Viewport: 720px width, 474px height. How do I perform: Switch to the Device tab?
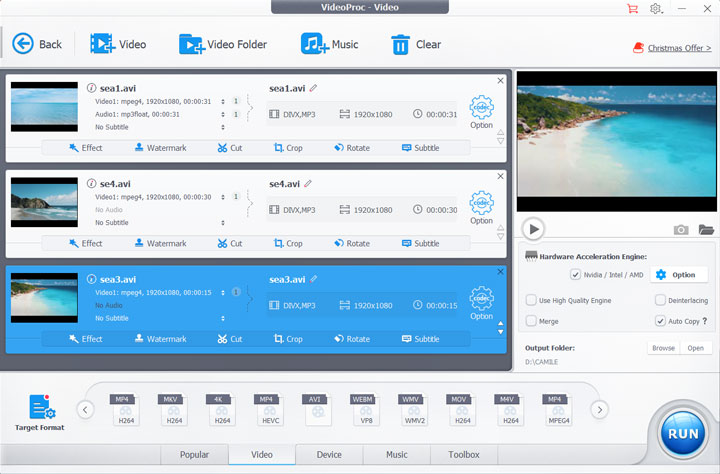click(329, 455)
